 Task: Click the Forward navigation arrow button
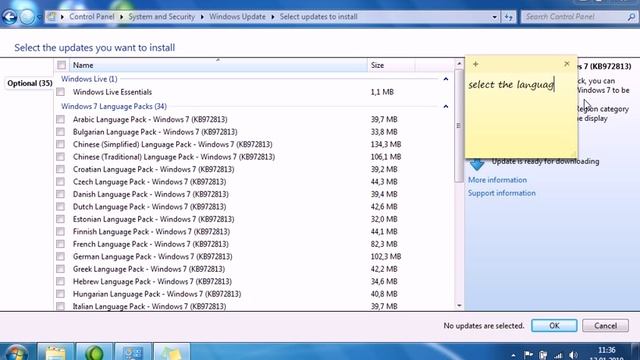click(27, 17)
